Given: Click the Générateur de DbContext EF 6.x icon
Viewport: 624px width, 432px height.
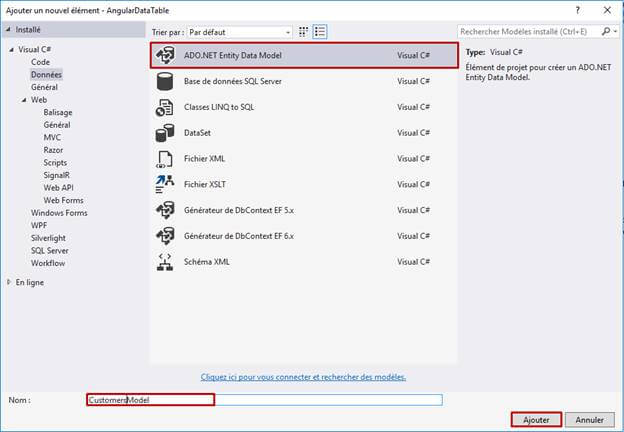Looking at the screenshot, I should [x=165, y=236].
